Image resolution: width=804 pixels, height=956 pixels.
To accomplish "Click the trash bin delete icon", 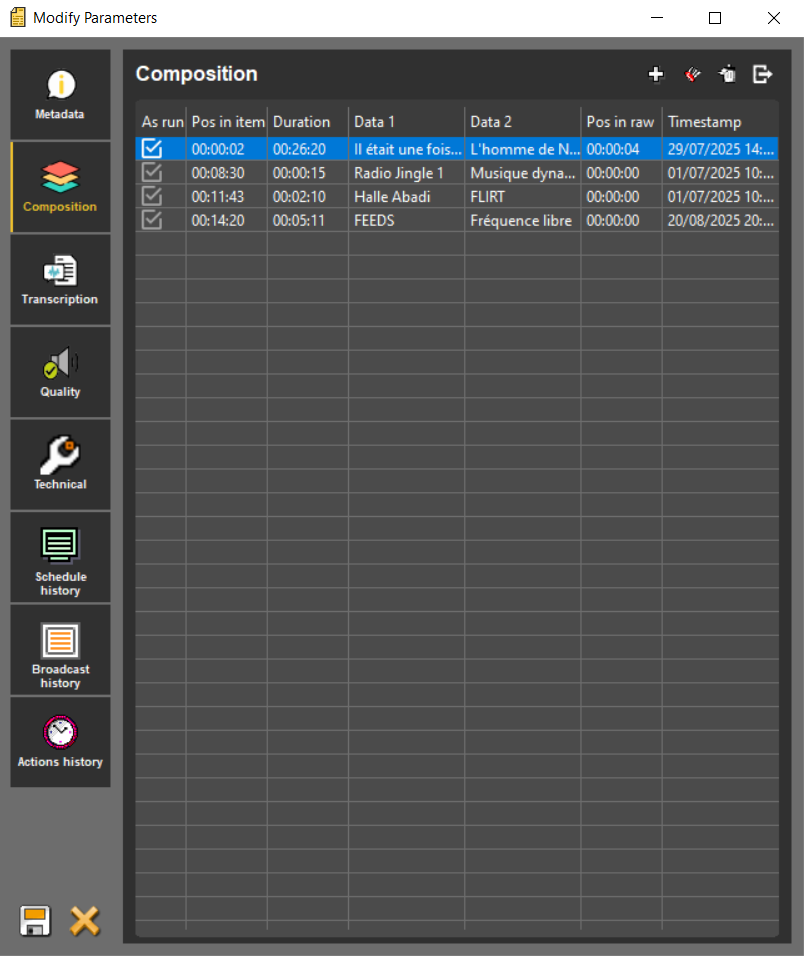I will (x=728, y=74).
